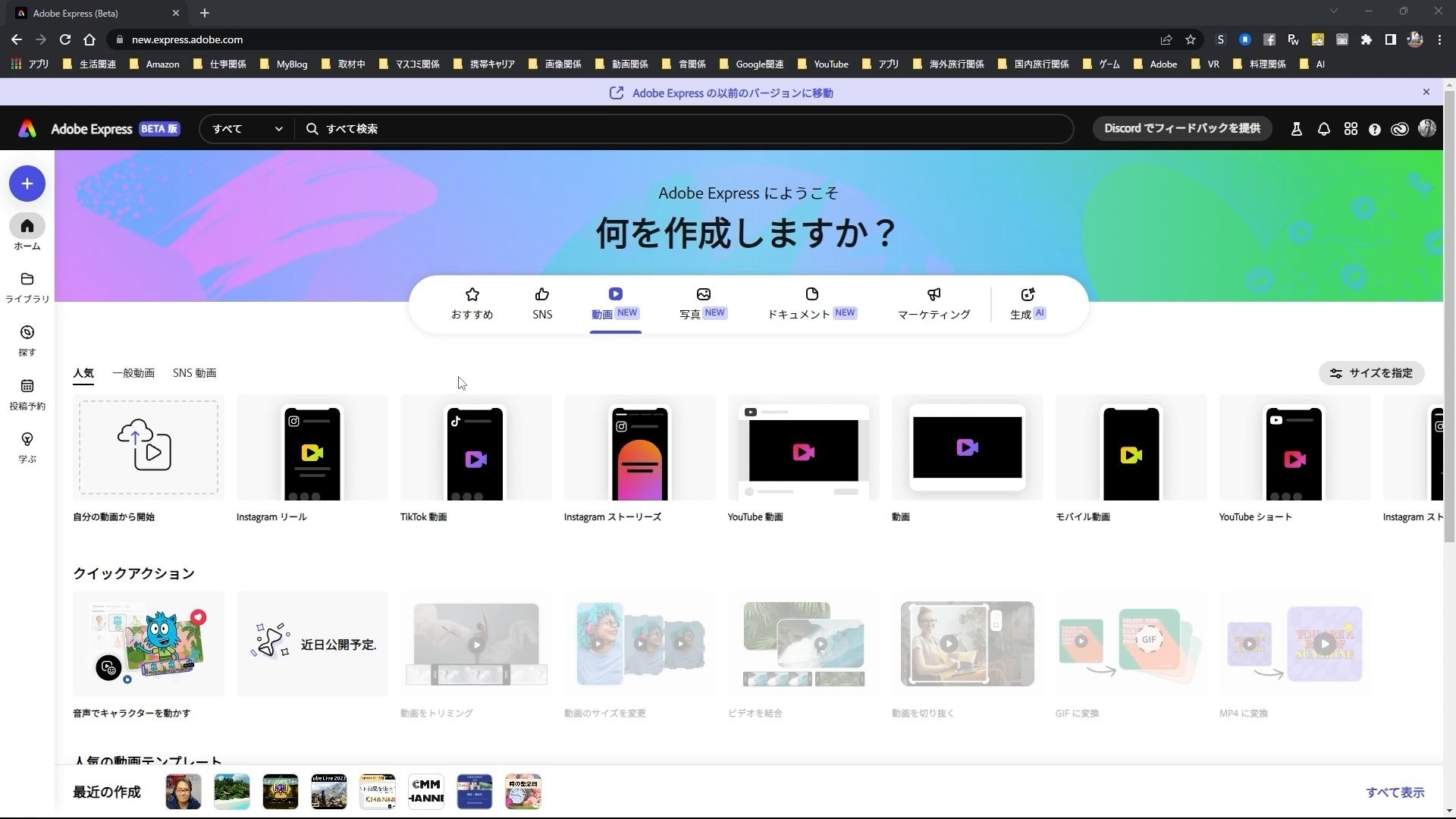This screenshot has width=1456, height=819.
Task: Open the help question mark icon
Action: (x=1375, y=128)
